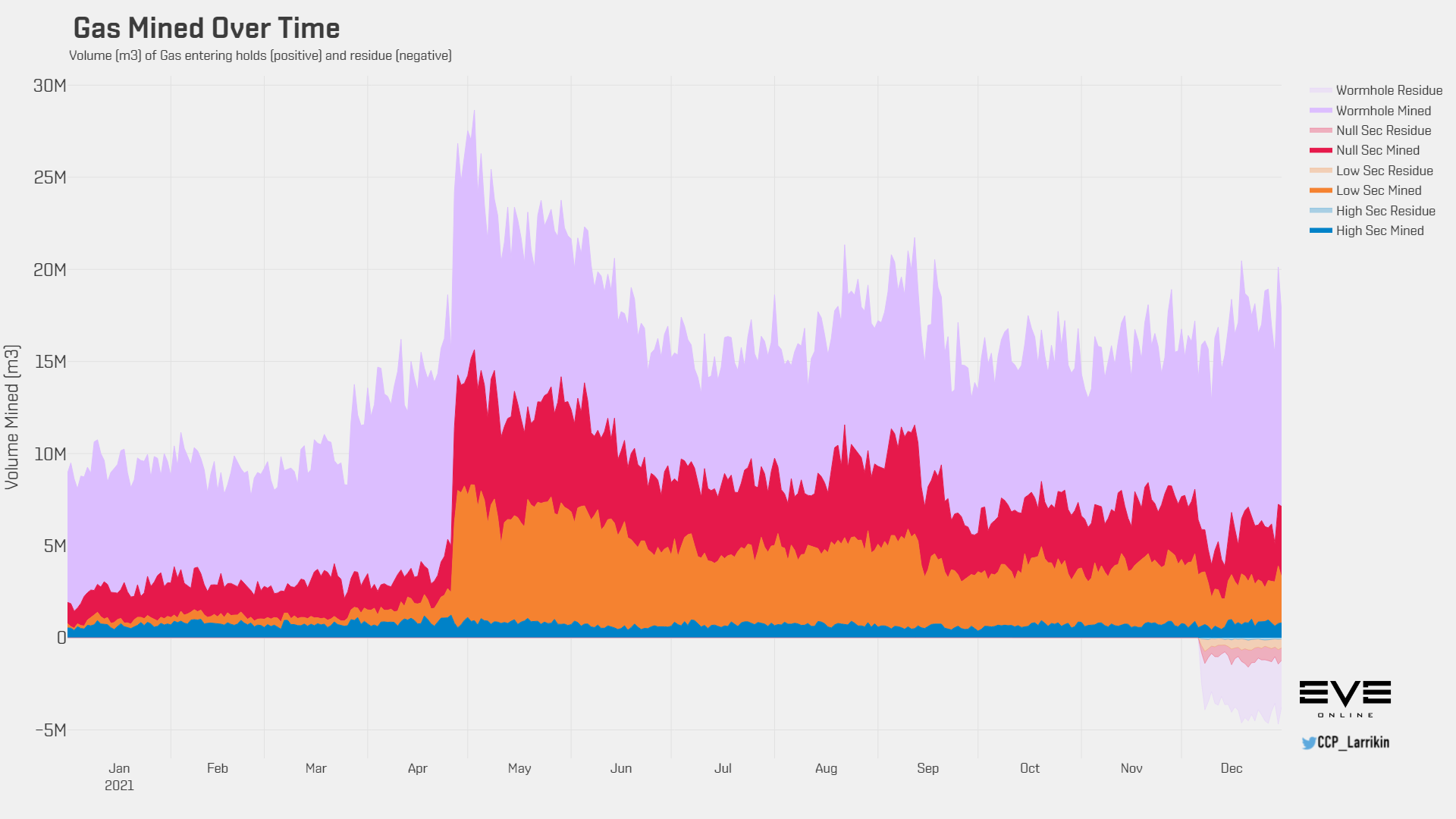Toggle the Null Sec Mined legend entry
The height and width of the screenshot is (819, 1456).
1365,150
